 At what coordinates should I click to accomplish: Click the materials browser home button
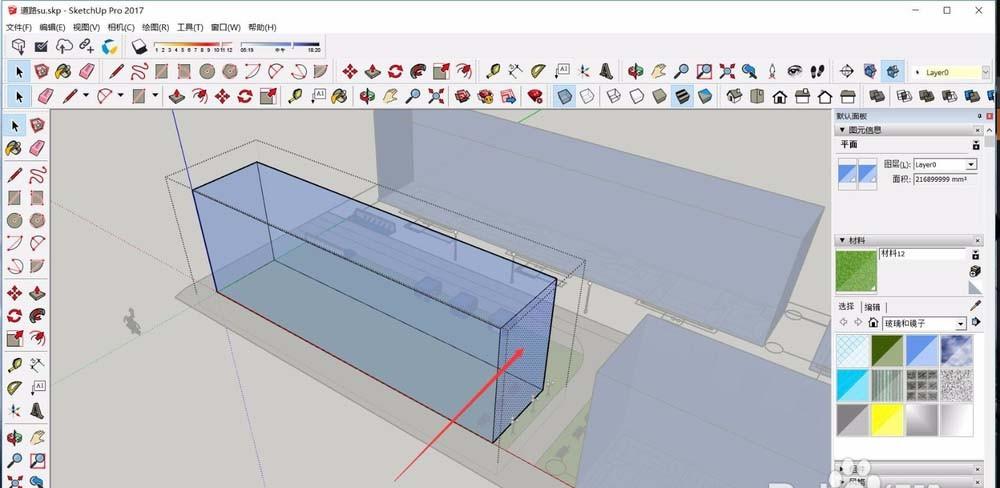click(873, 323)
